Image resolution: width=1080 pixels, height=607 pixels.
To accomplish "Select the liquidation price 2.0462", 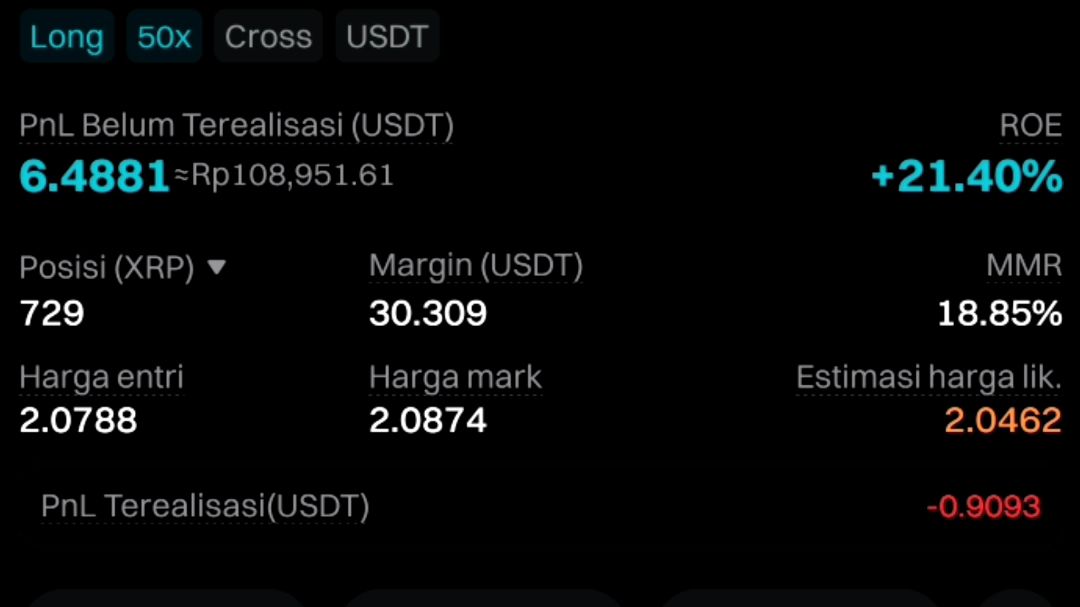I will pyautogui.click(x=1003, y=420).
